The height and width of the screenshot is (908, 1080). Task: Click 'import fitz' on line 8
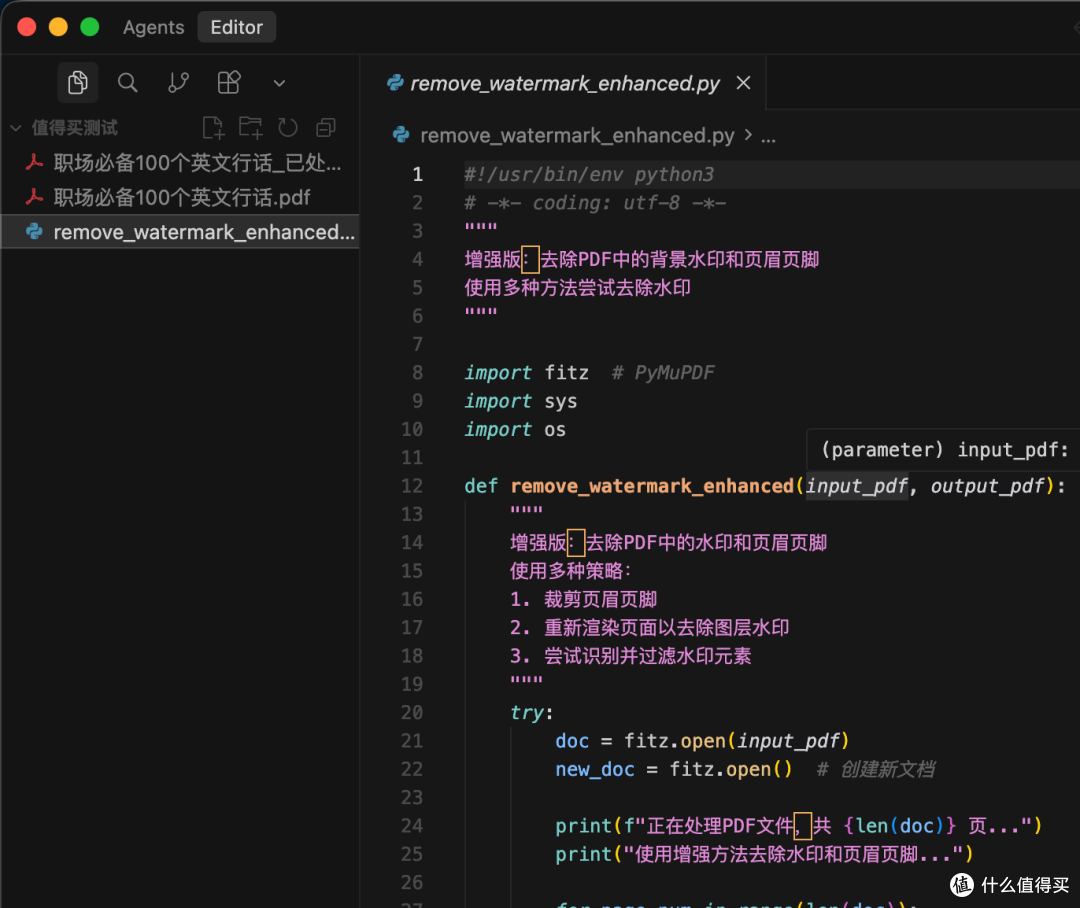point(527,373)
